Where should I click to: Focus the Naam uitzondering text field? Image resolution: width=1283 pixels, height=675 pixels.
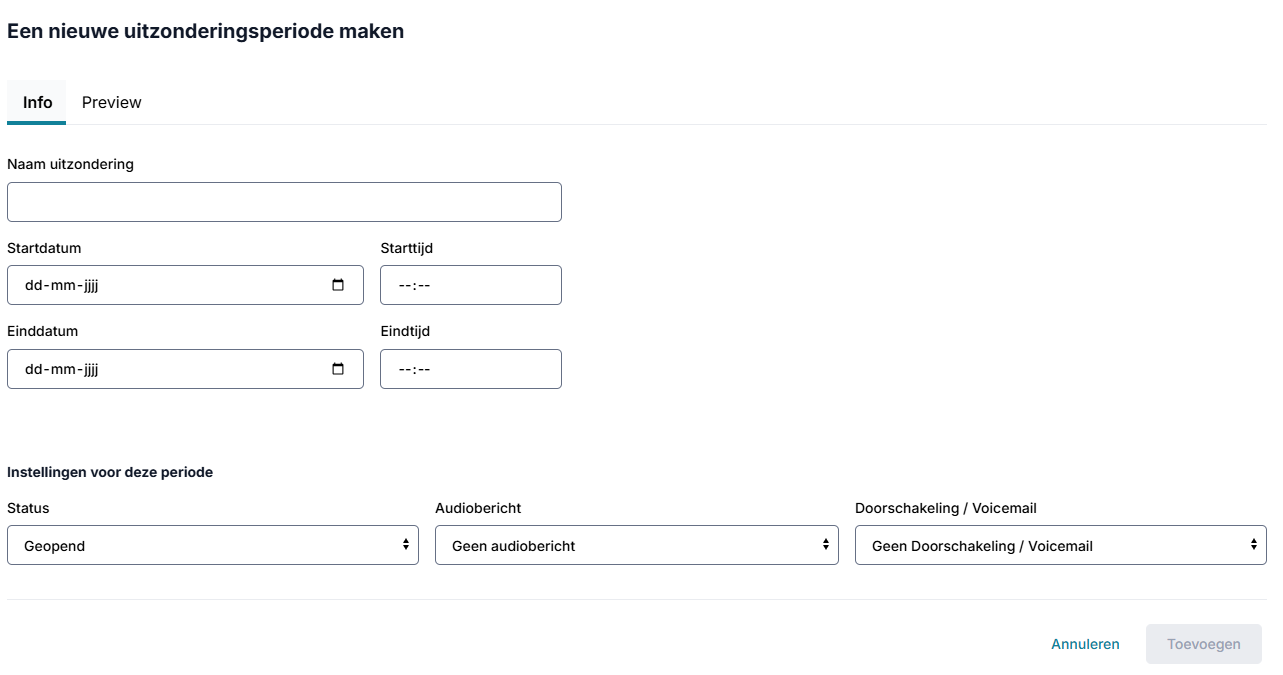284,202
